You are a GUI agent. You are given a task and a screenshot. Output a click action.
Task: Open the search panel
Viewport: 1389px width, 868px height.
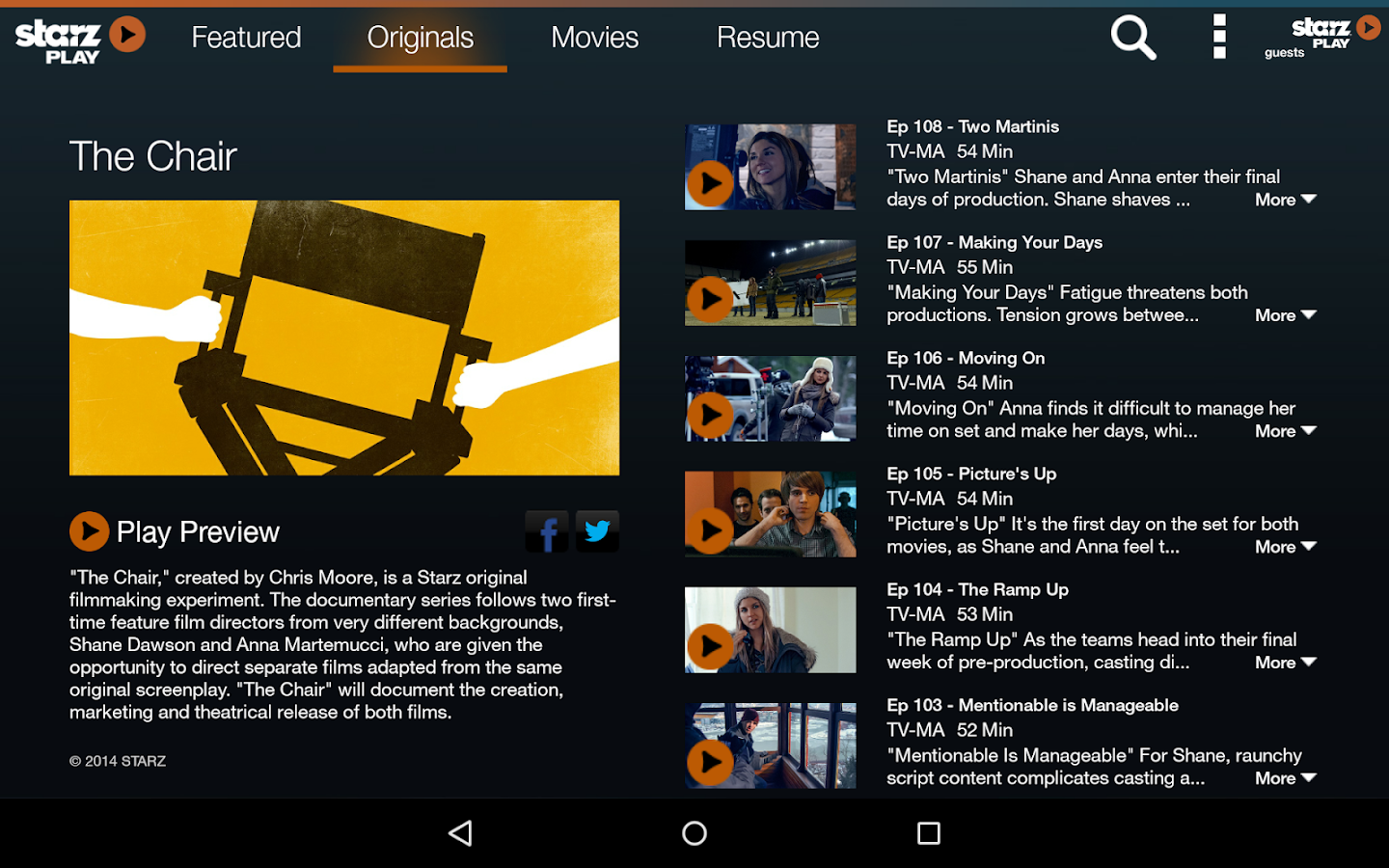[x=1132, y=37]
